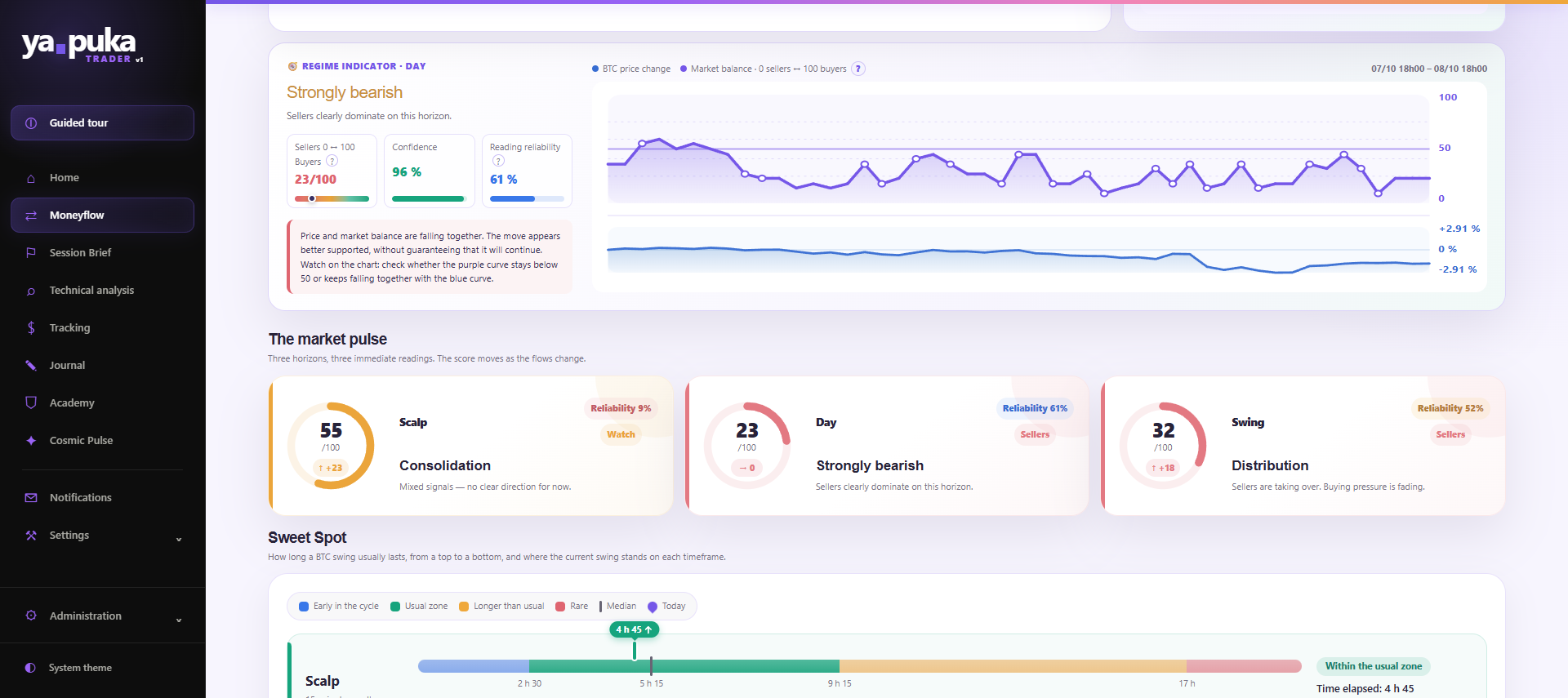The width and height of the screenshot is (1568, 698).
Task: Toggle BTC price change legend series
Action: (x=631, y=69)
